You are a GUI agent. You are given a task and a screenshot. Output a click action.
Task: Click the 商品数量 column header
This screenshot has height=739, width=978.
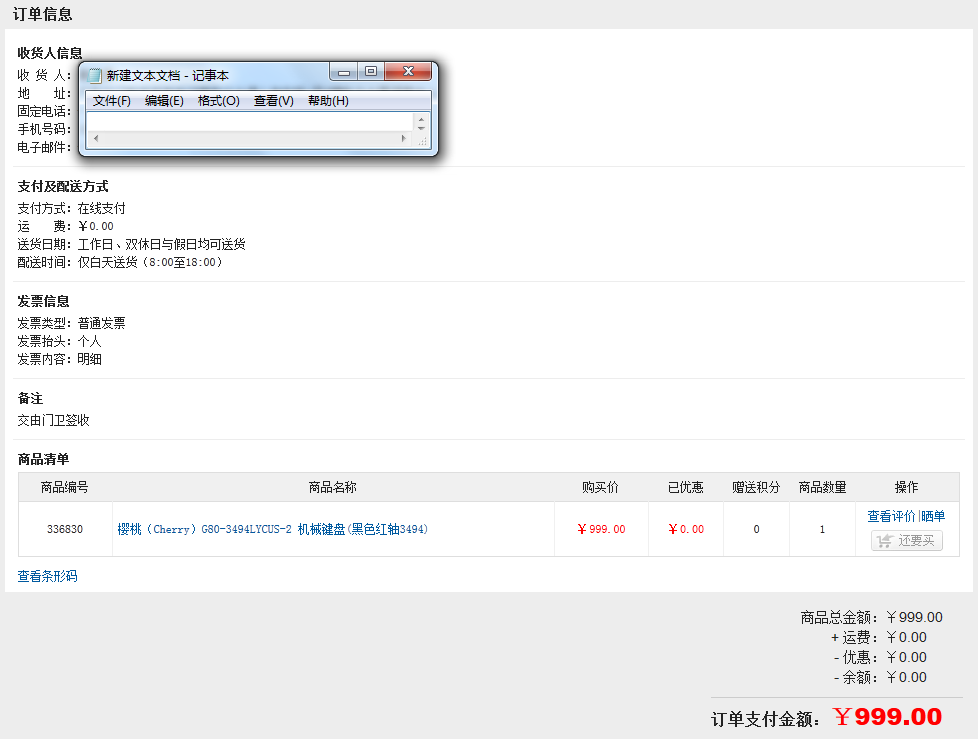pos(822,487)
